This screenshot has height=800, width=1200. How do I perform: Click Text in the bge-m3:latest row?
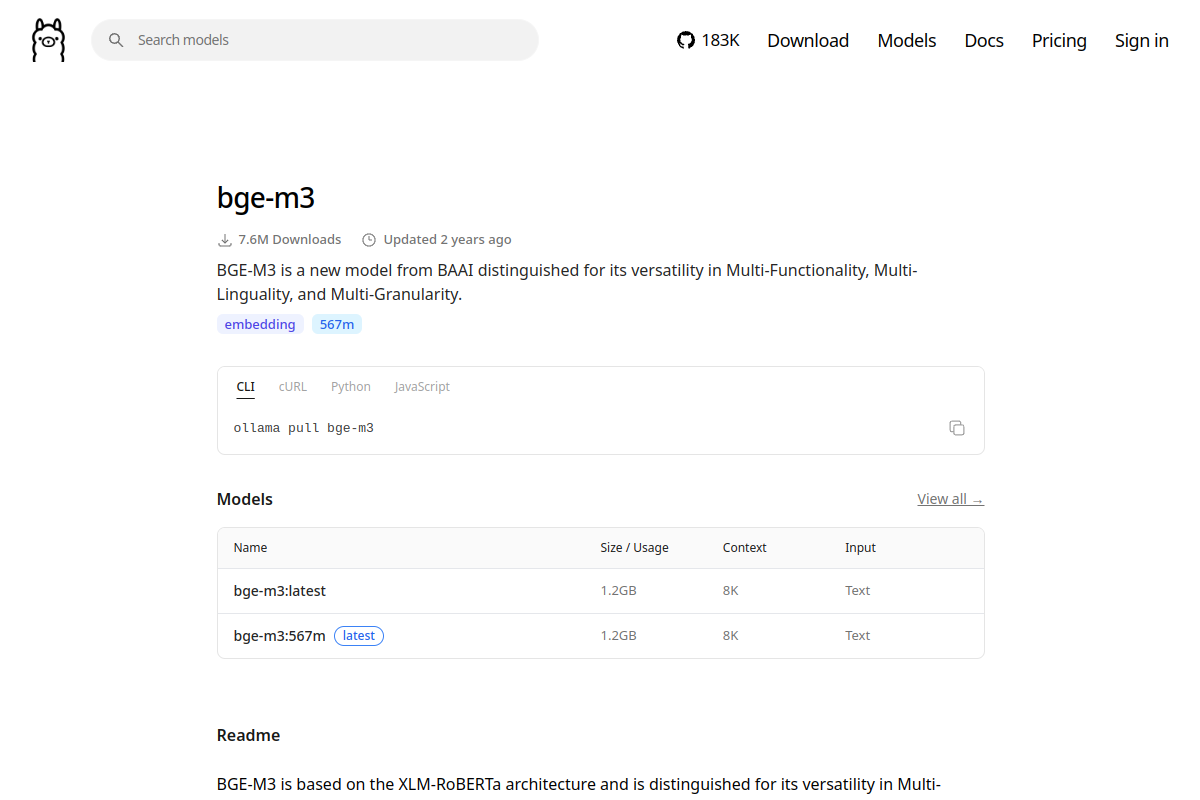(x=858, y=591)
